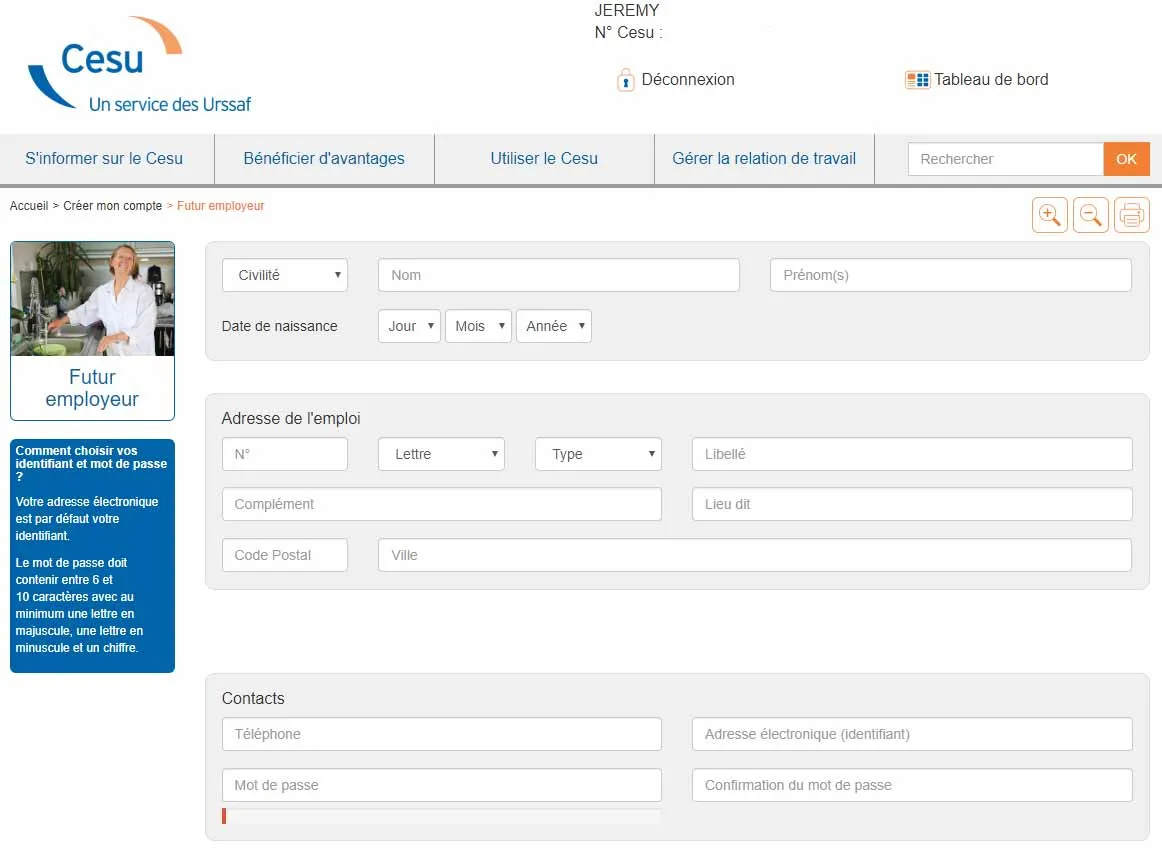1162x868 pixels.
Task: Open the Mois birth date dropdown
Action: (x=478, y=325)
